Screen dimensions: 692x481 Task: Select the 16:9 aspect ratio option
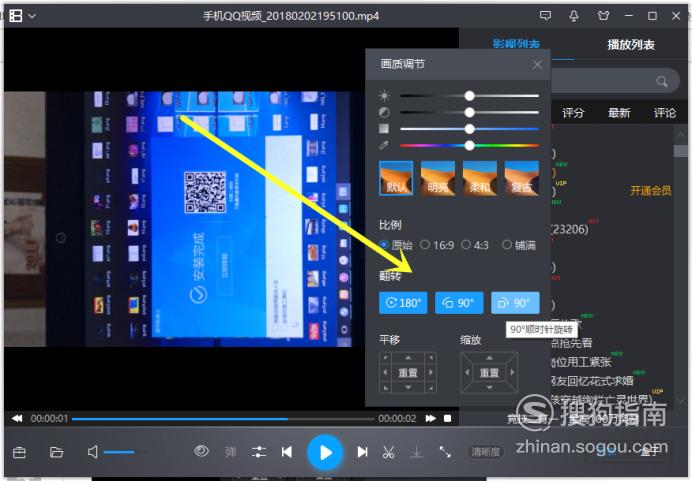(x=437, y=245)
